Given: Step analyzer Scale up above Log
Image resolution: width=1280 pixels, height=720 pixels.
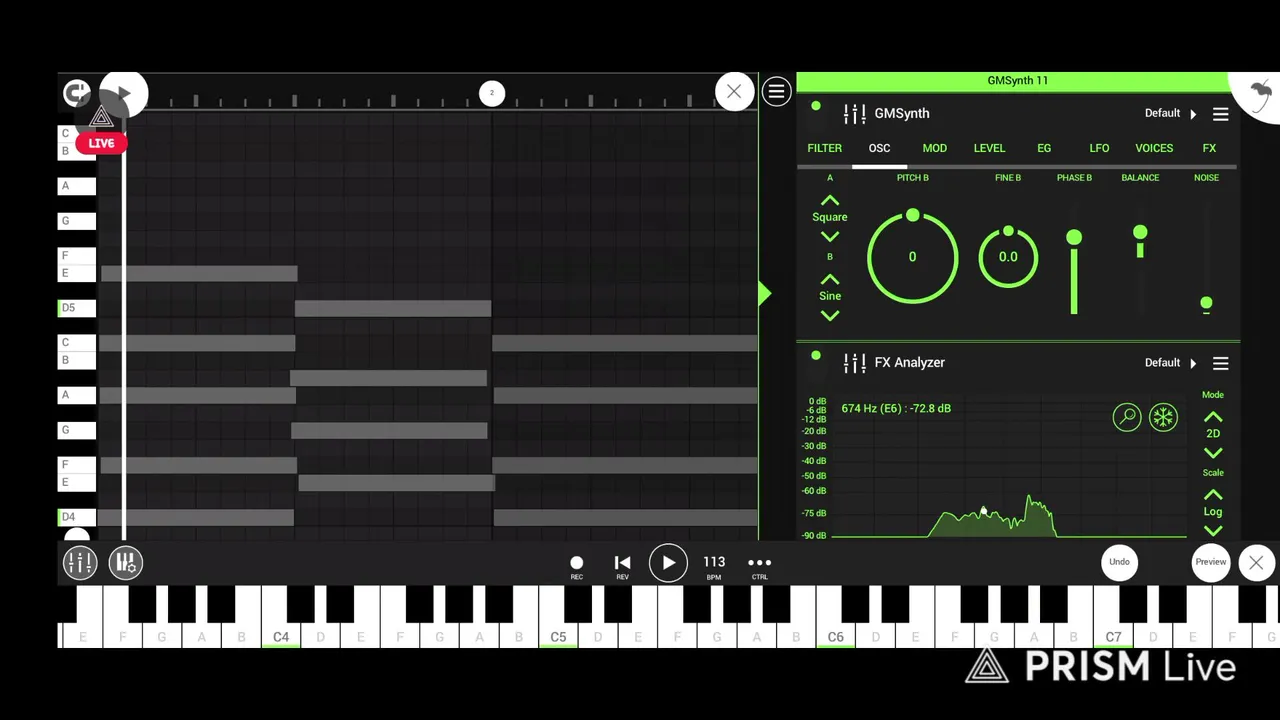Looking at the screenshot, I should (1213, 494).
